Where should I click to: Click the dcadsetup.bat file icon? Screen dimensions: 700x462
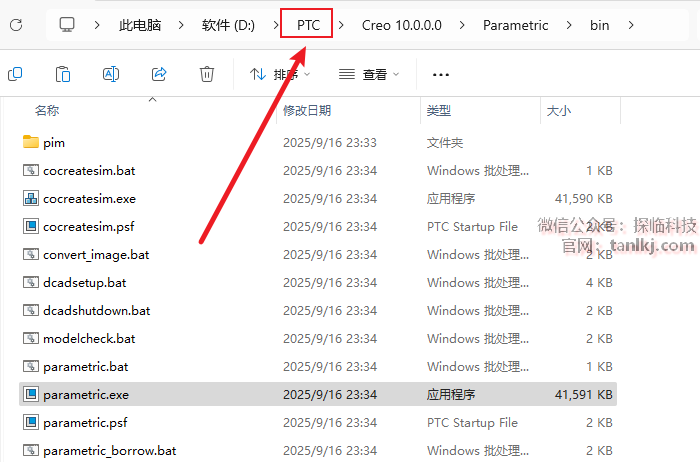pyautogui.click(x=31, y=282)
